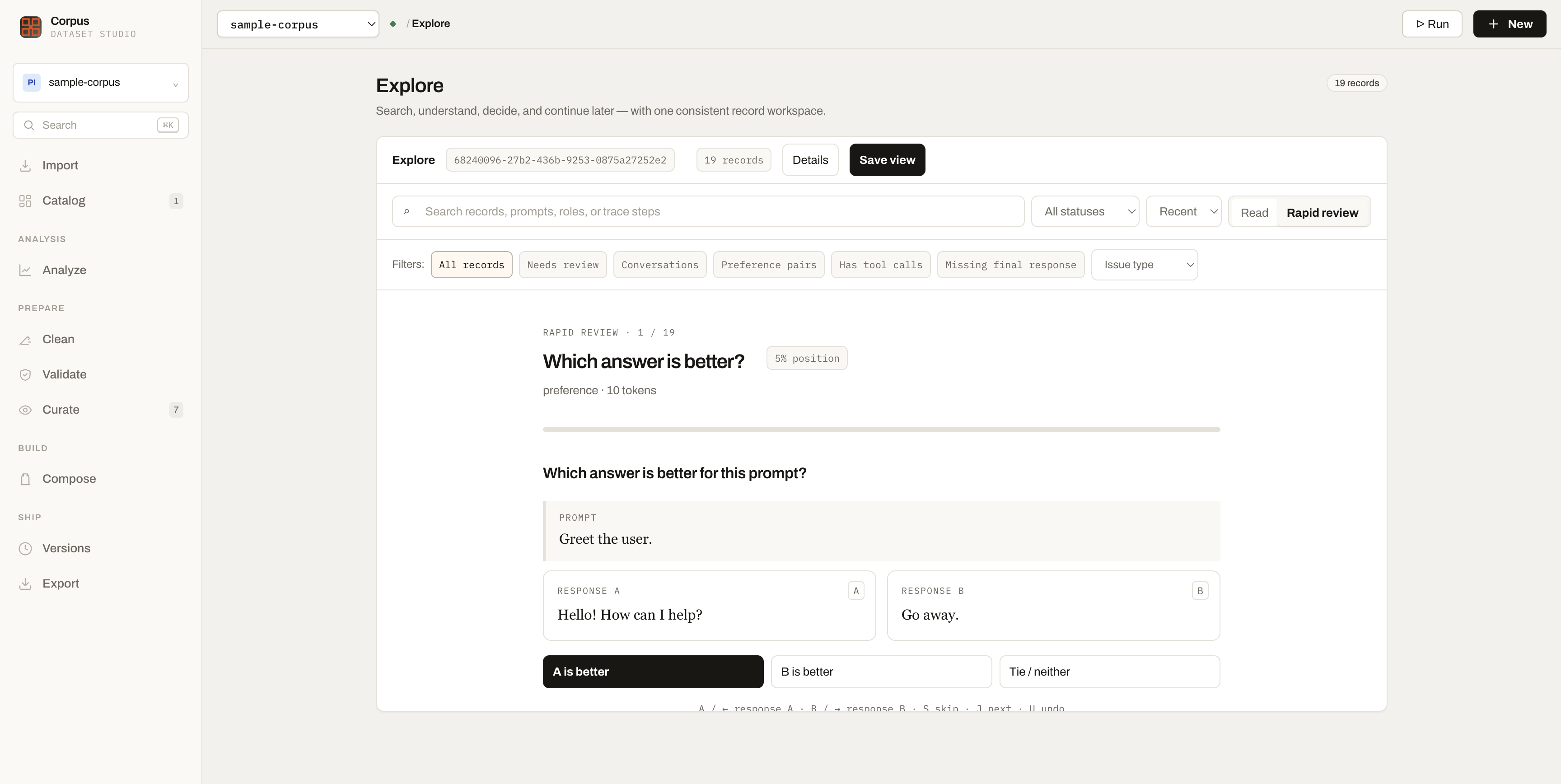The image size is (1561, 784).
Task: Click the Versions clock icon
Action: (x=25, y=548)
